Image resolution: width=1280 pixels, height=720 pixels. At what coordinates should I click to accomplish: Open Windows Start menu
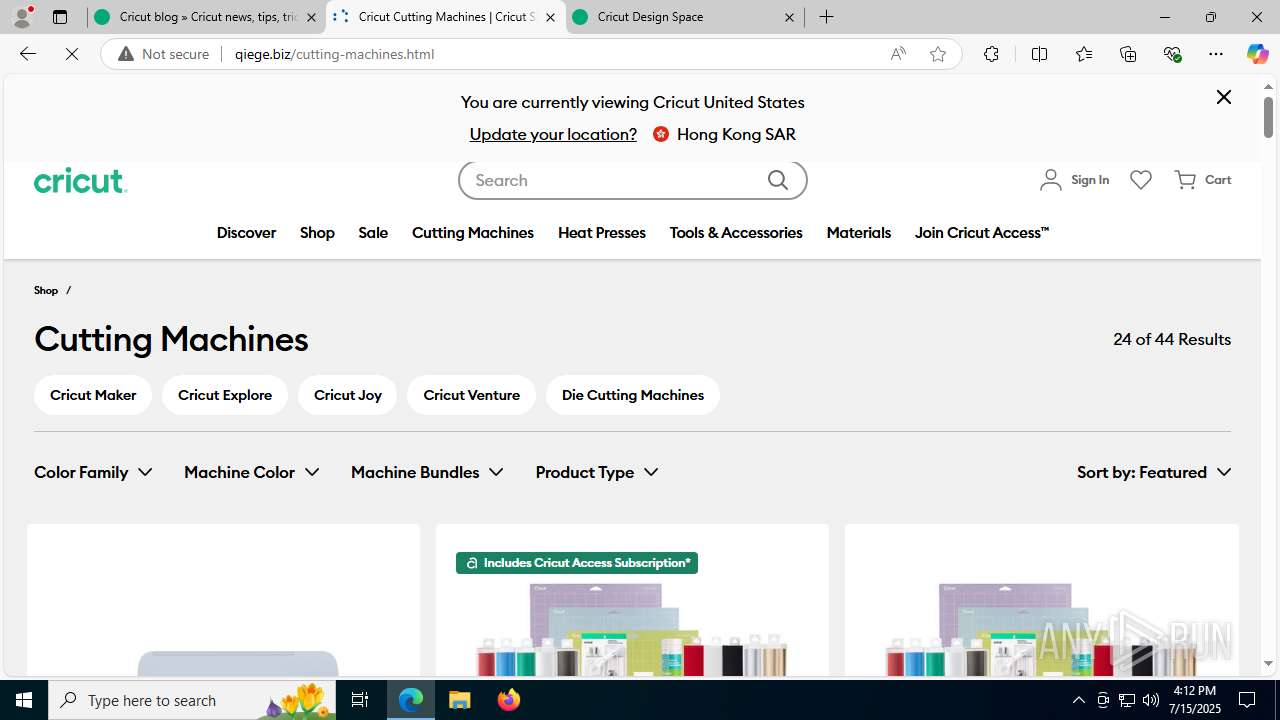click(x=24, y=700)
